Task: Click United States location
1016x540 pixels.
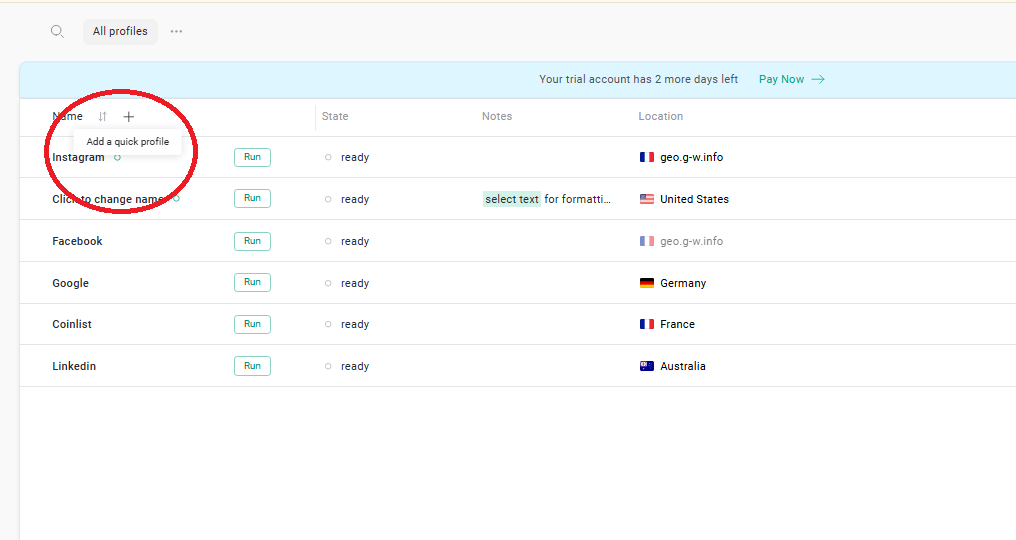Action: [x=694, y=199]
